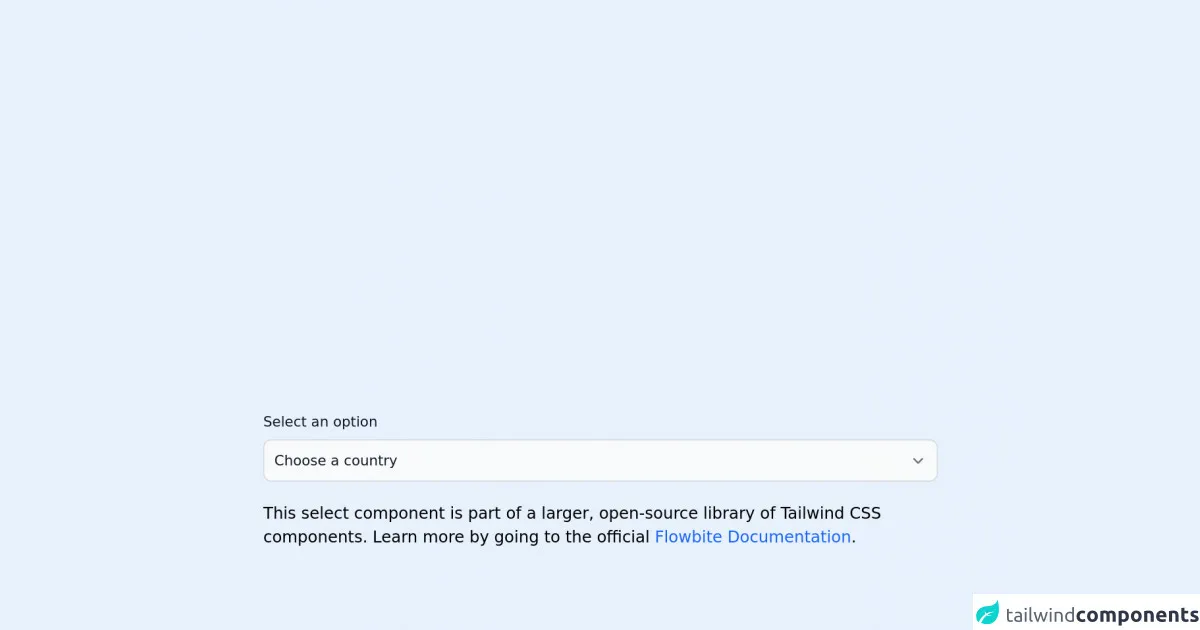Click the chevron arrow in country select

pyautogui.click(x=917, y=461)
